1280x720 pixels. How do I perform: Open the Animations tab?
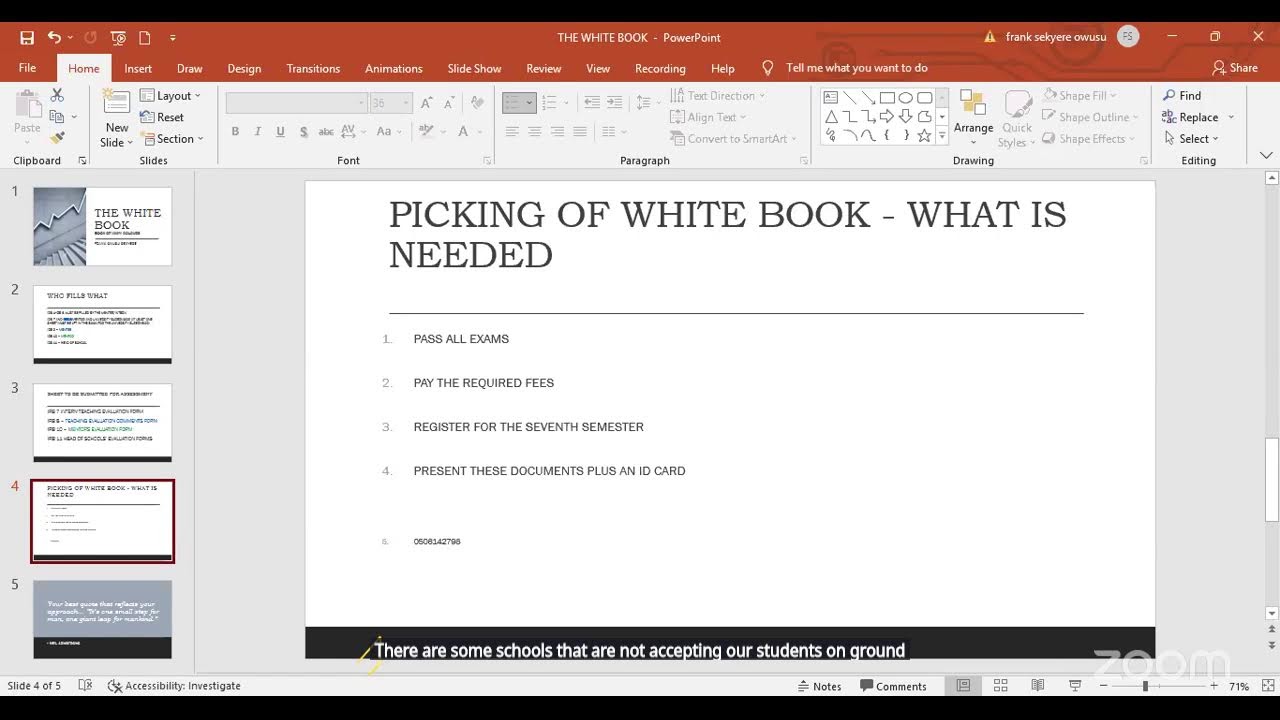click(393, 68)
